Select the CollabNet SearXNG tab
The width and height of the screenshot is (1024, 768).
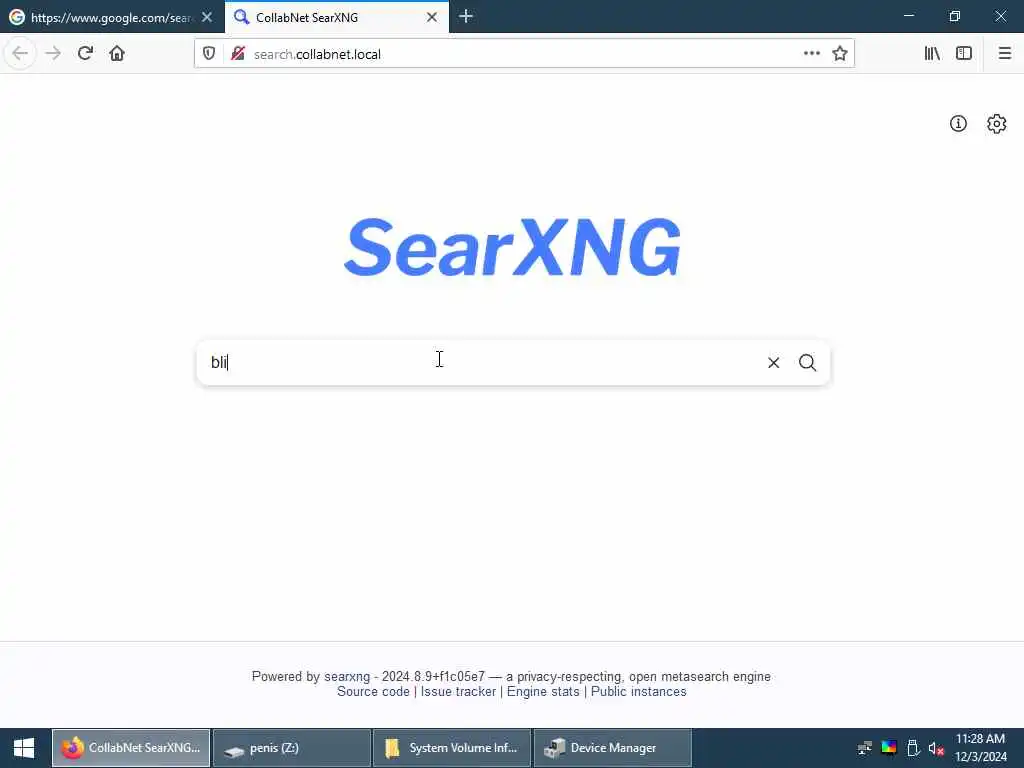coord(336,17)
